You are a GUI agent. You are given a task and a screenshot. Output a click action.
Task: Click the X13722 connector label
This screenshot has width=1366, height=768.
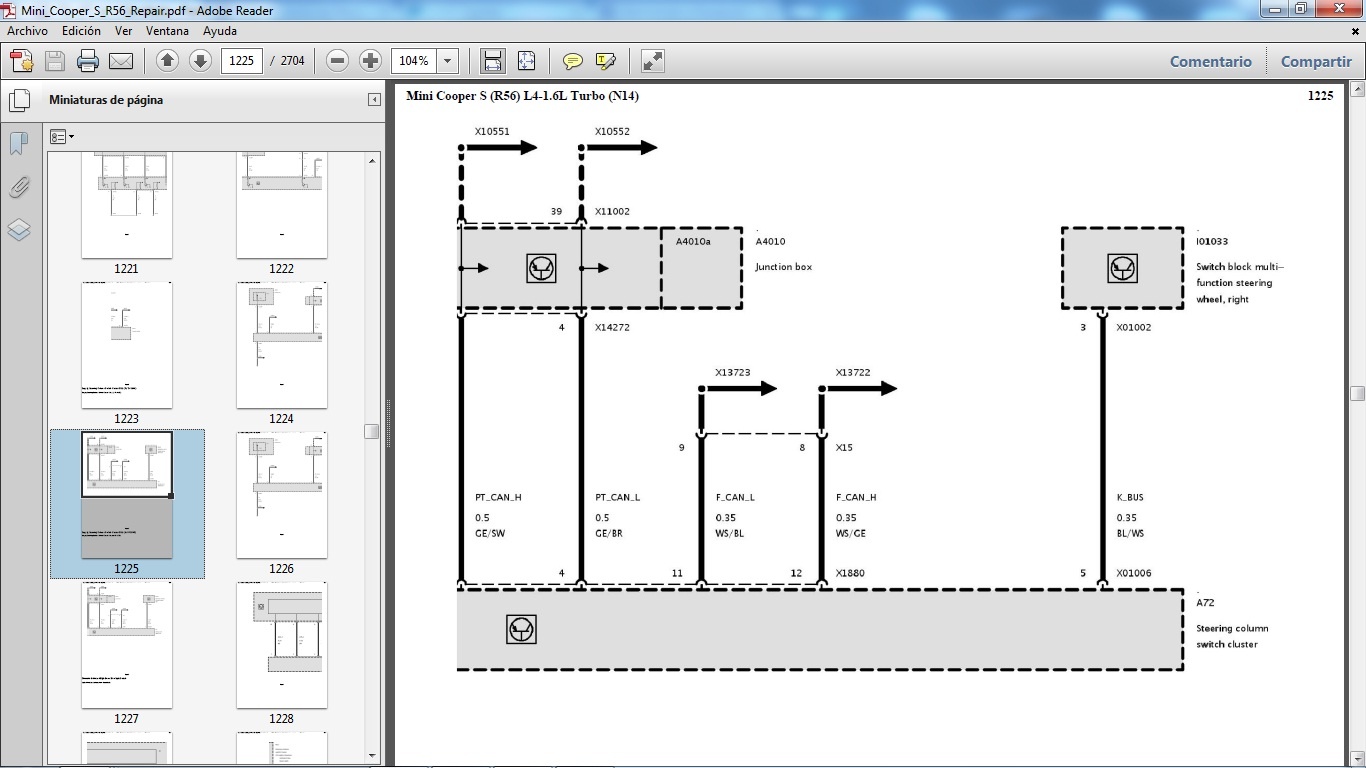click(853, 372)
